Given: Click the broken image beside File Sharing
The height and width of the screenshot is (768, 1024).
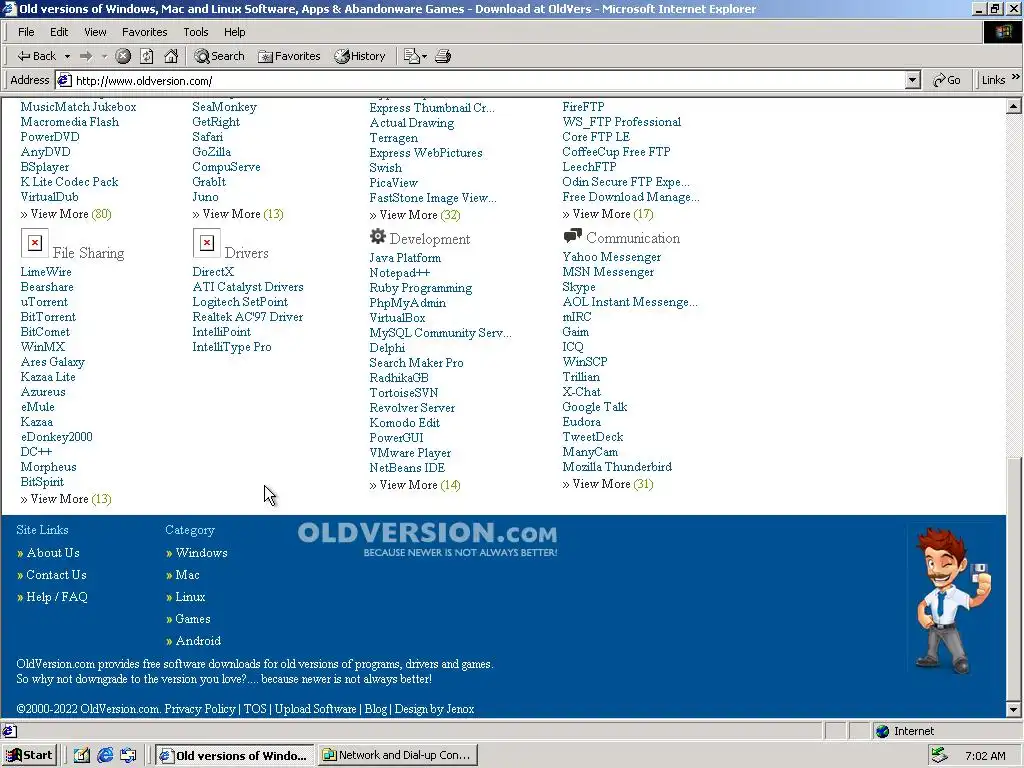Looking at the screenshot, I should pos(35,243).
